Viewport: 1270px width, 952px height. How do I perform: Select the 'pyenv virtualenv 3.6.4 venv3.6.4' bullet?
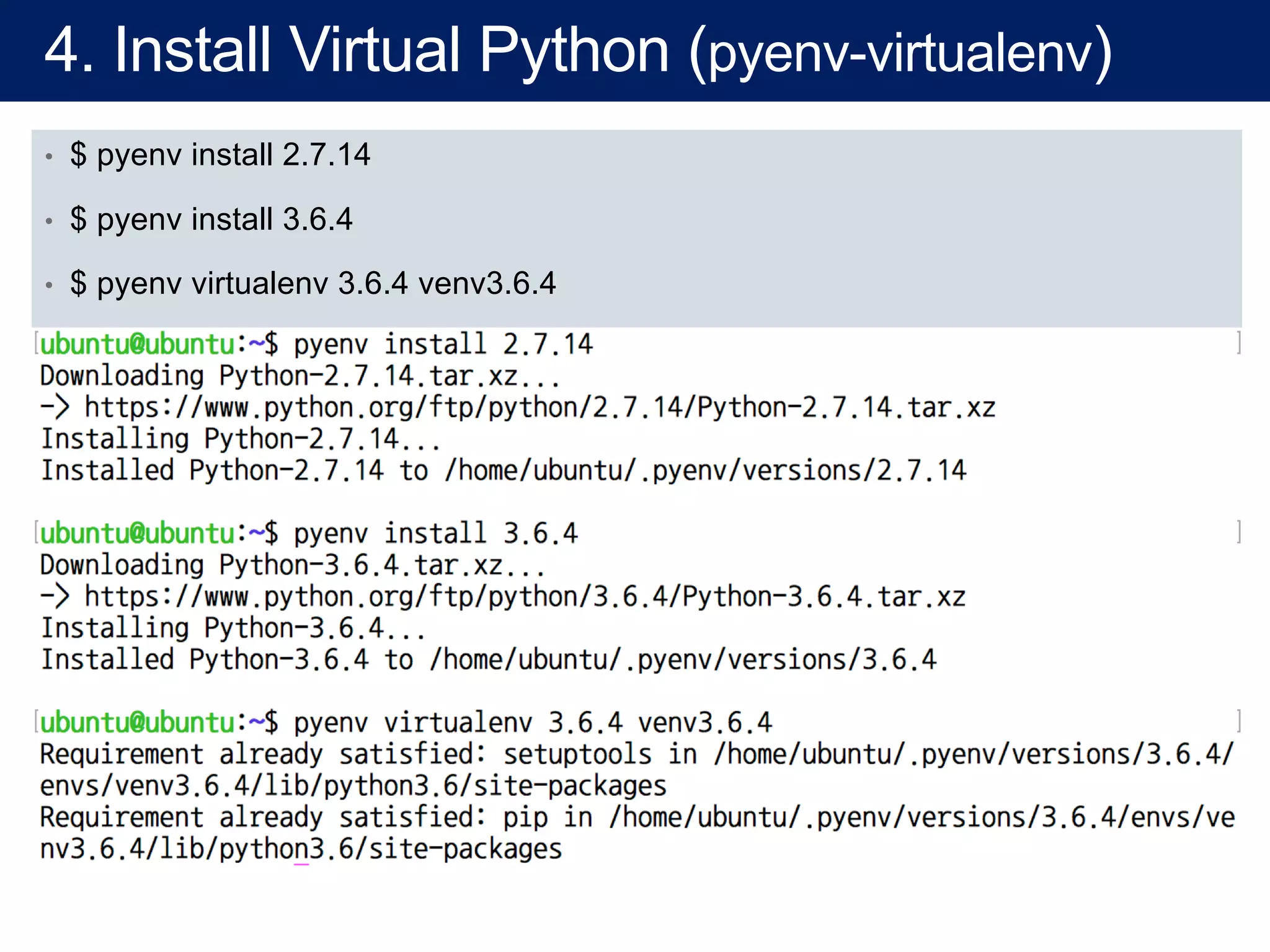pyautogui.click(x=313, y=284)
